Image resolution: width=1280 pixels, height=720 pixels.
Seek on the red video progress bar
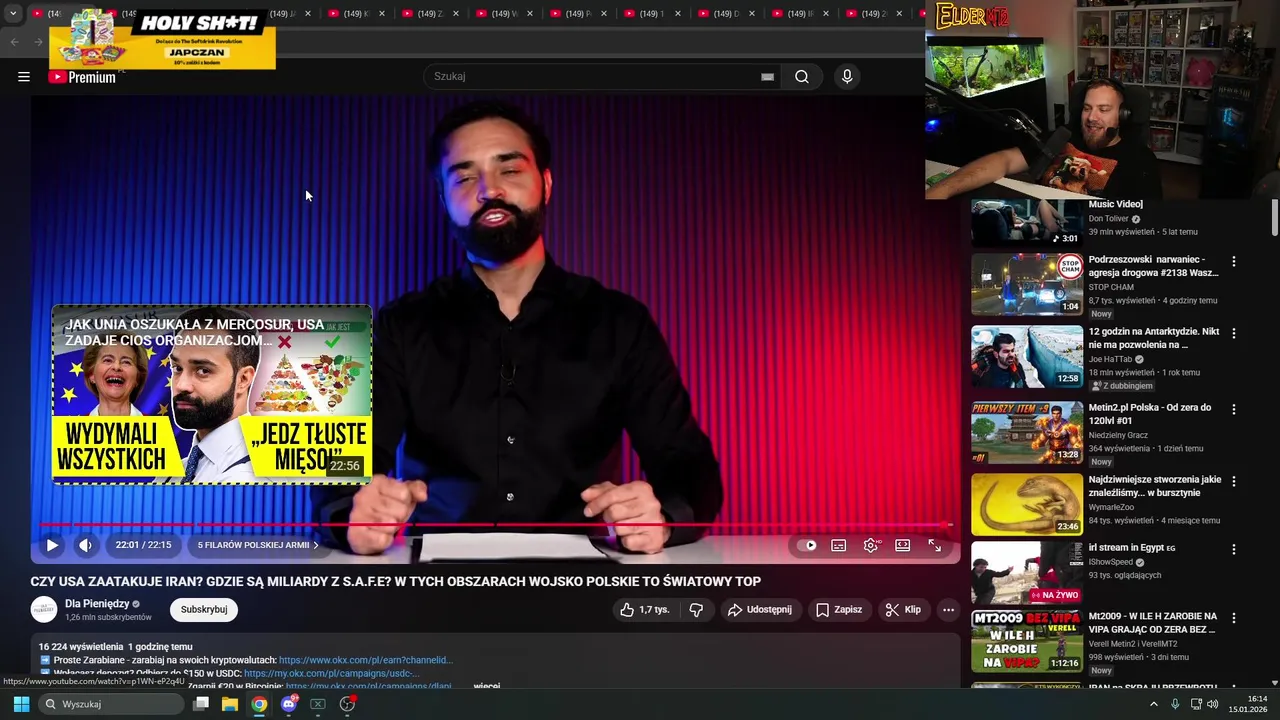pos(495,524)
